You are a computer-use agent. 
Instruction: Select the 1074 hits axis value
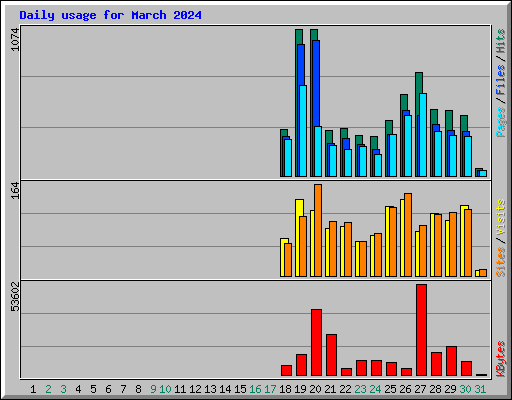tap(15, 40)
